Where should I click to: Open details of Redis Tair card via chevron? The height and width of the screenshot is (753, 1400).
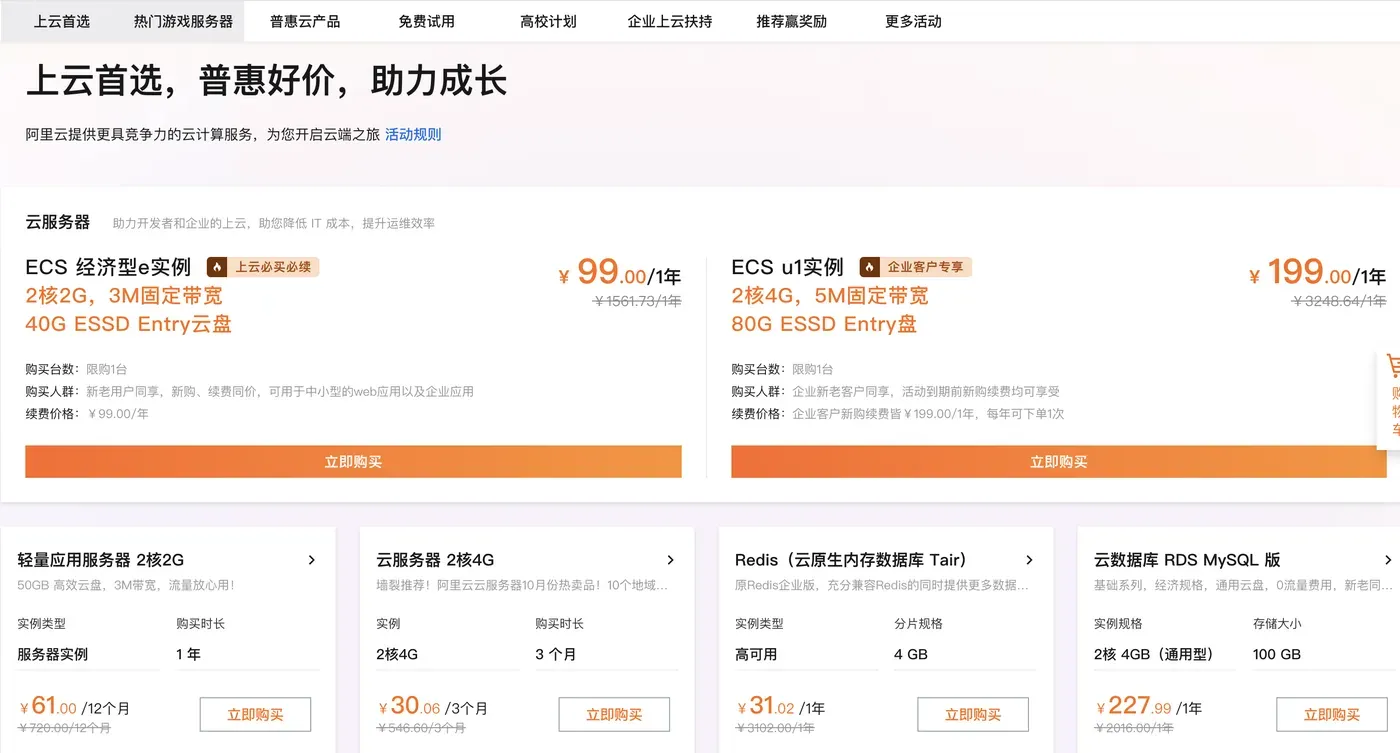[1029, 560]
